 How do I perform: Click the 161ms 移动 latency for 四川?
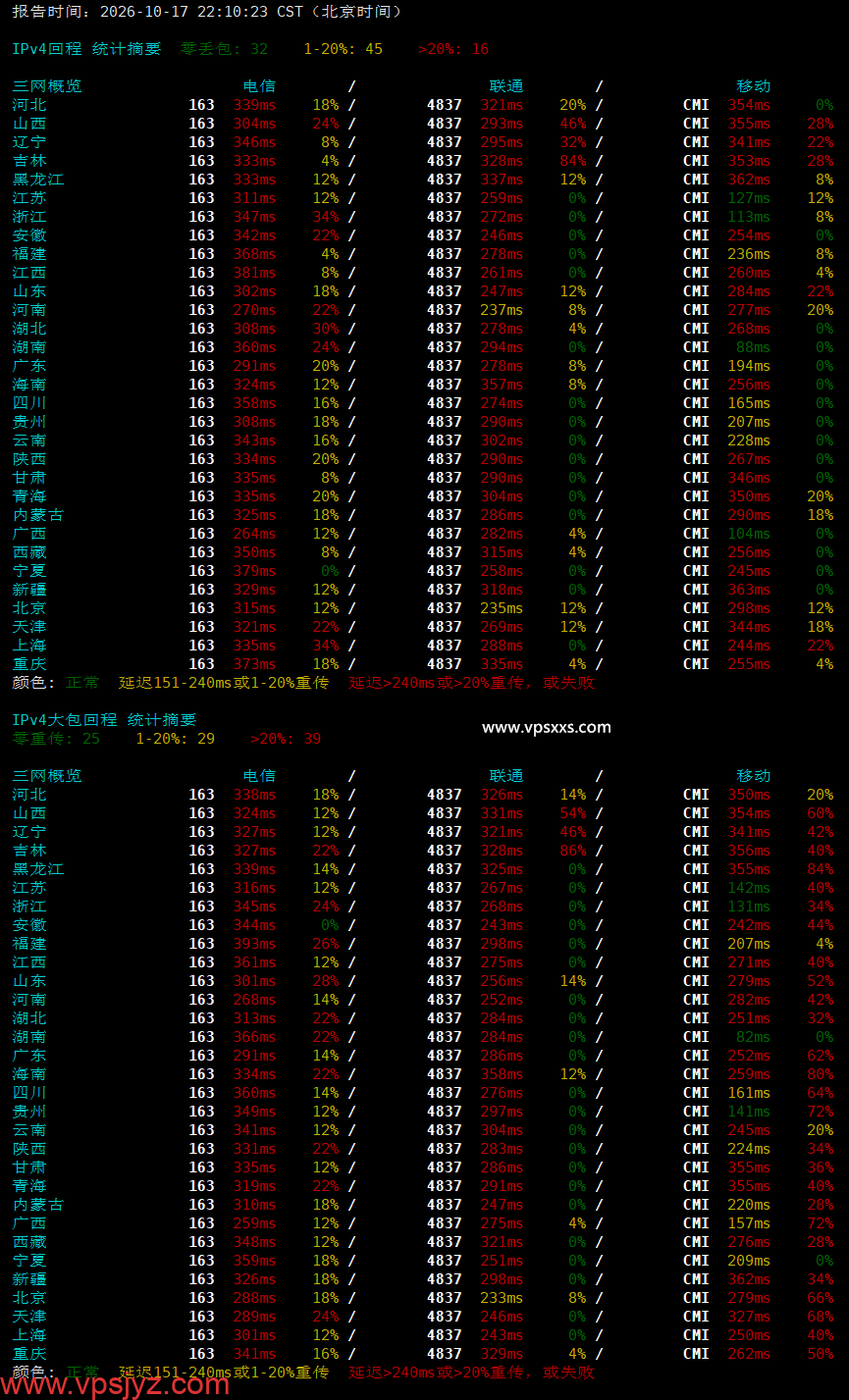coord(749,1093)
